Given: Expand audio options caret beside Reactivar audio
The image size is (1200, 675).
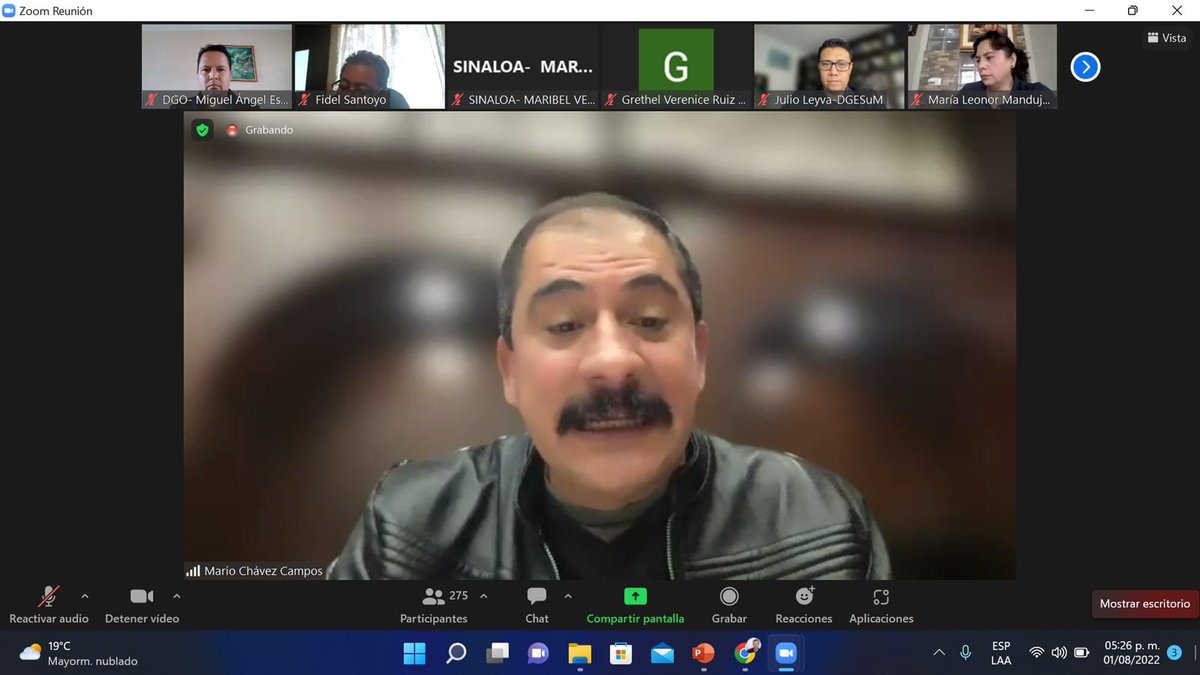Looking at the screenshot, I should 85,596.
